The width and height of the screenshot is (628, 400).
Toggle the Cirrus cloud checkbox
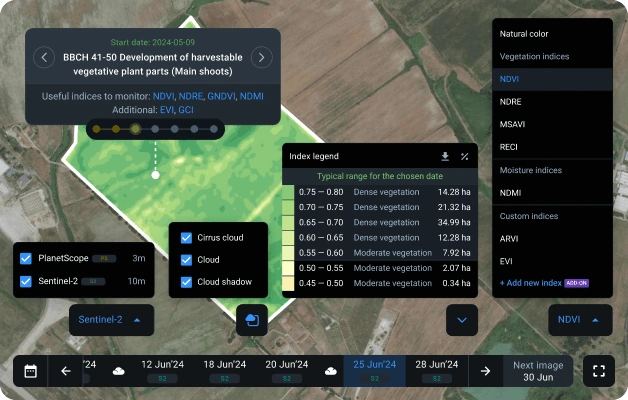coord(186,238)
